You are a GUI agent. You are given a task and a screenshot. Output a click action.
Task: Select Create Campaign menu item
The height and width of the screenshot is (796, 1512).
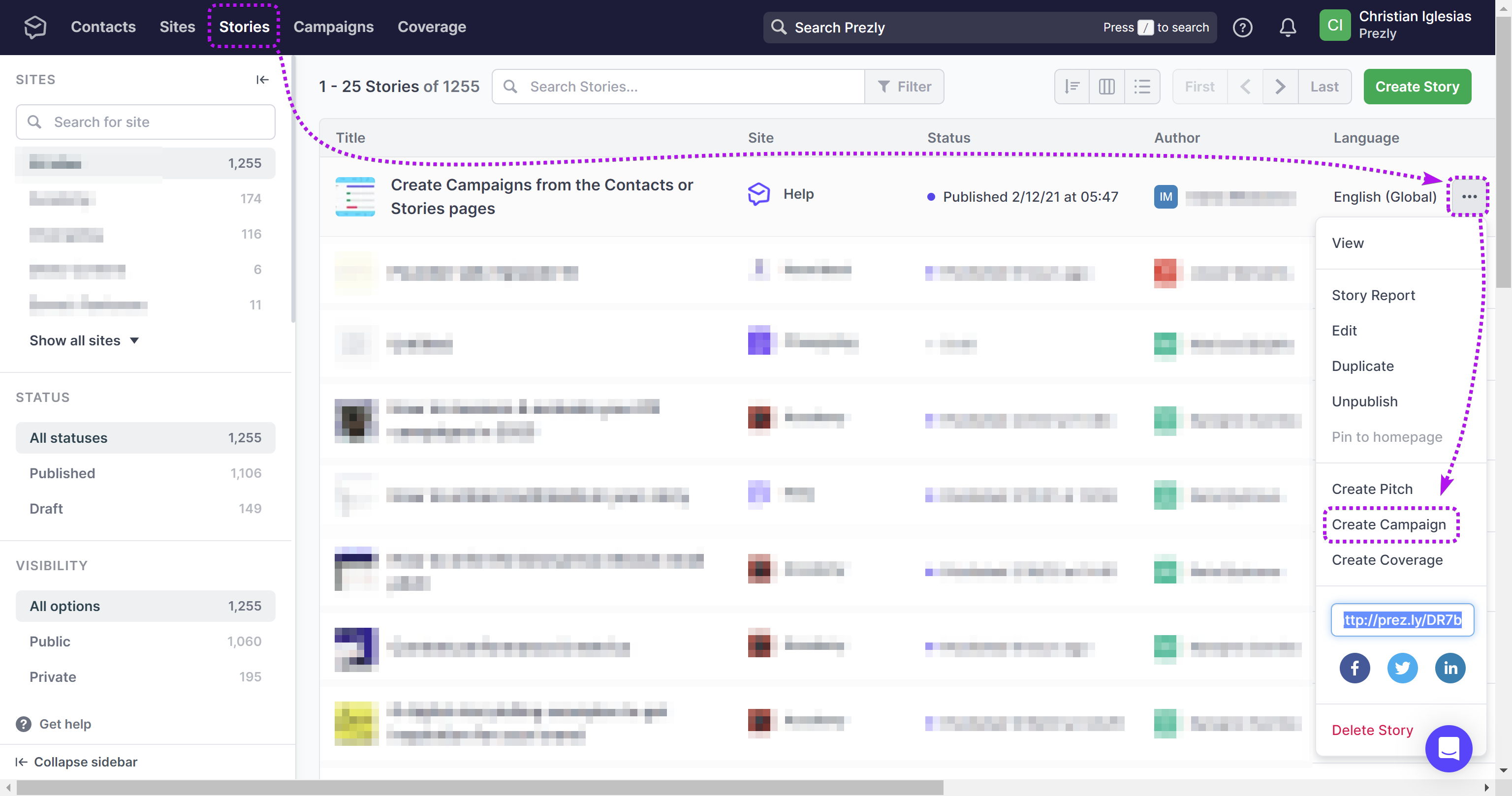pos(1389,524)
